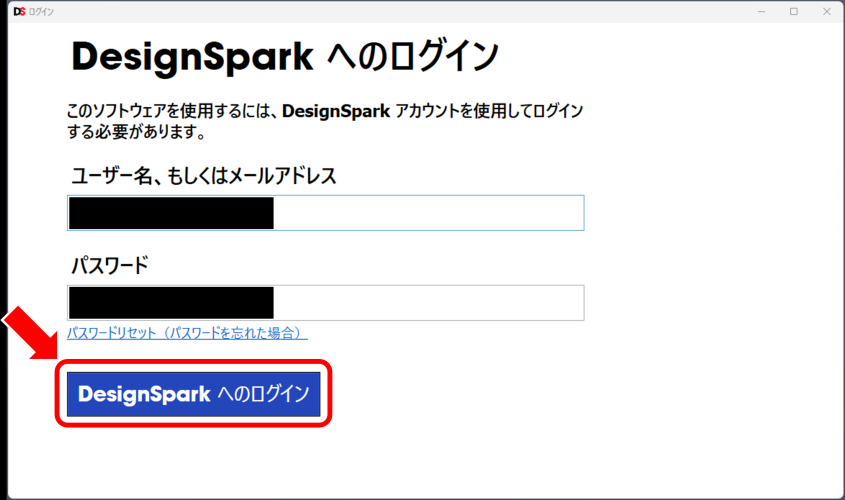
Task: Click the redacted black box in username field
Action: (x=171, y=213)
